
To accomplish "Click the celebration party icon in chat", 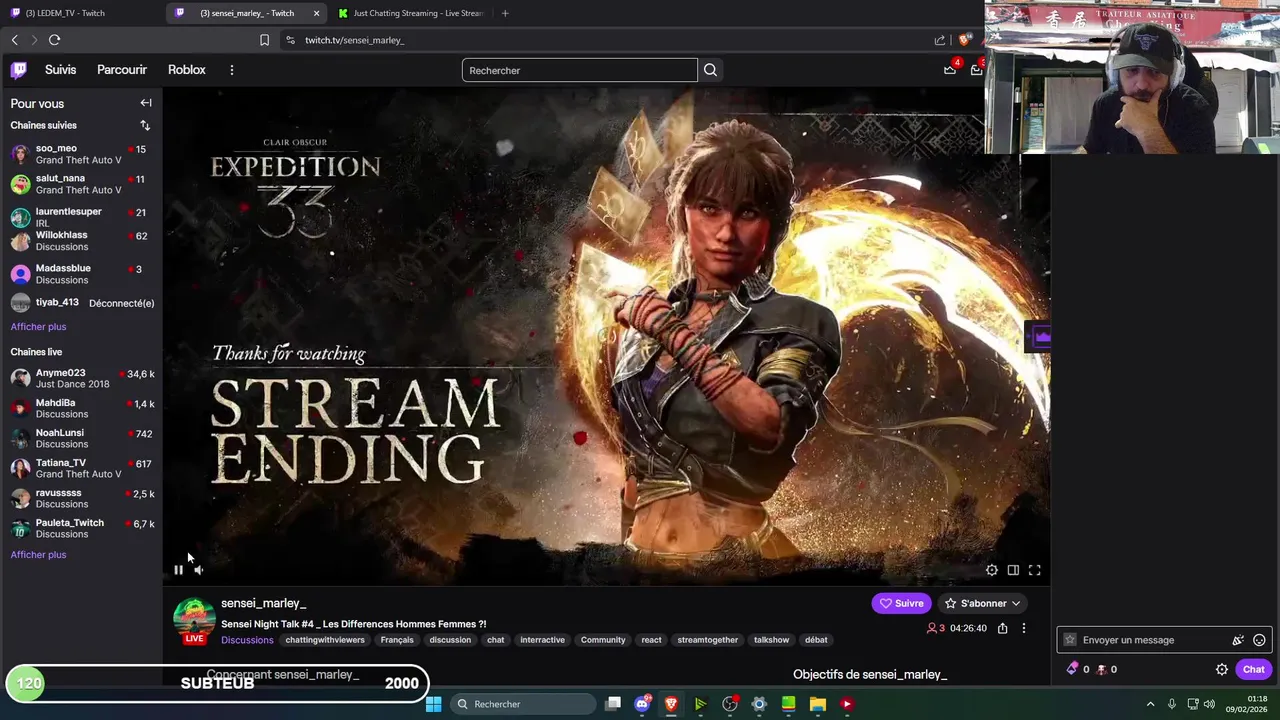I will pos(1238,640).
